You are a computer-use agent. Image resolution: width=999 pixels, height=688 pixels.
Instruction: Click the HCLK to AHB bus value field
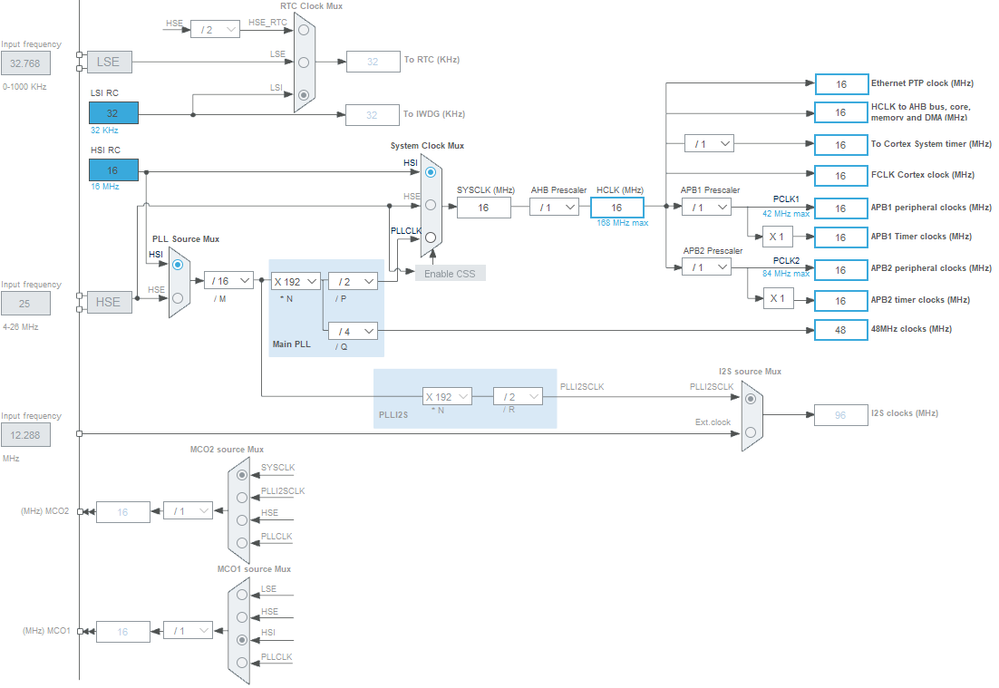841,113
